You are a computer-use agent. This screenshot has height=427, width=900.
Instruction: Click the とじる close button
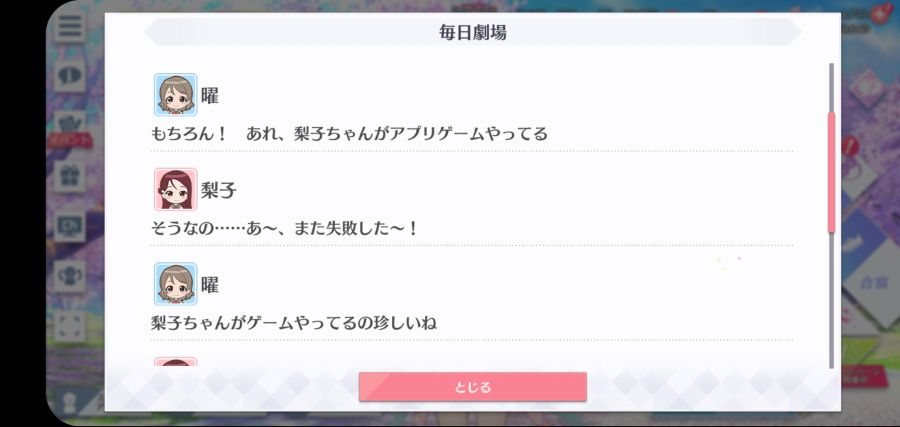pos(472,387)
